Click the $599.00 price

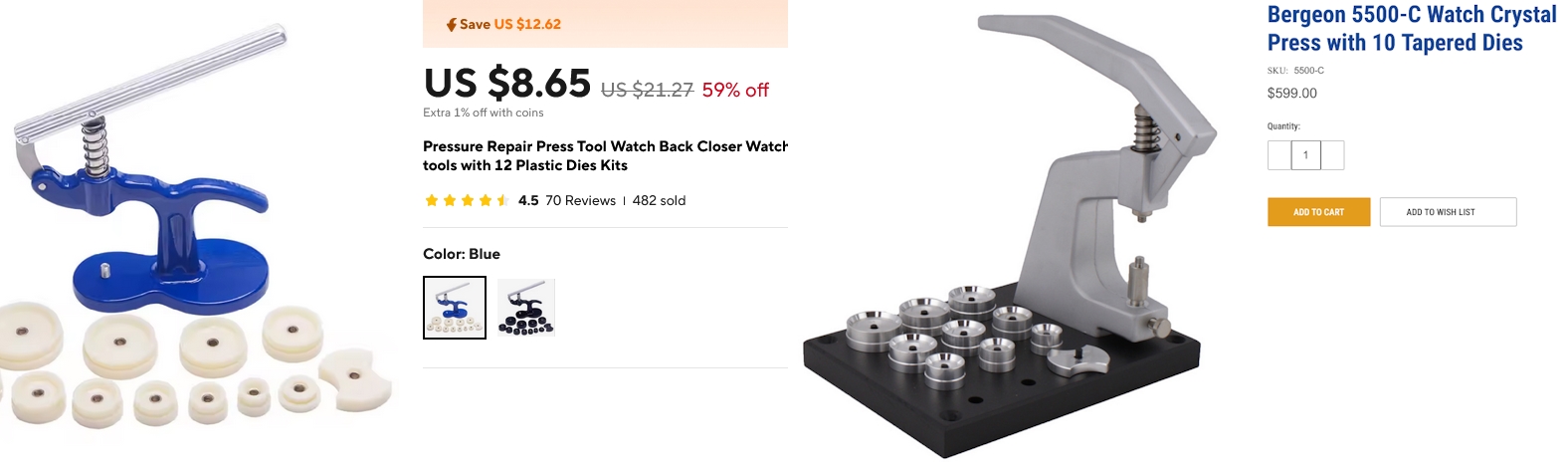click(x=1291, y=93)
